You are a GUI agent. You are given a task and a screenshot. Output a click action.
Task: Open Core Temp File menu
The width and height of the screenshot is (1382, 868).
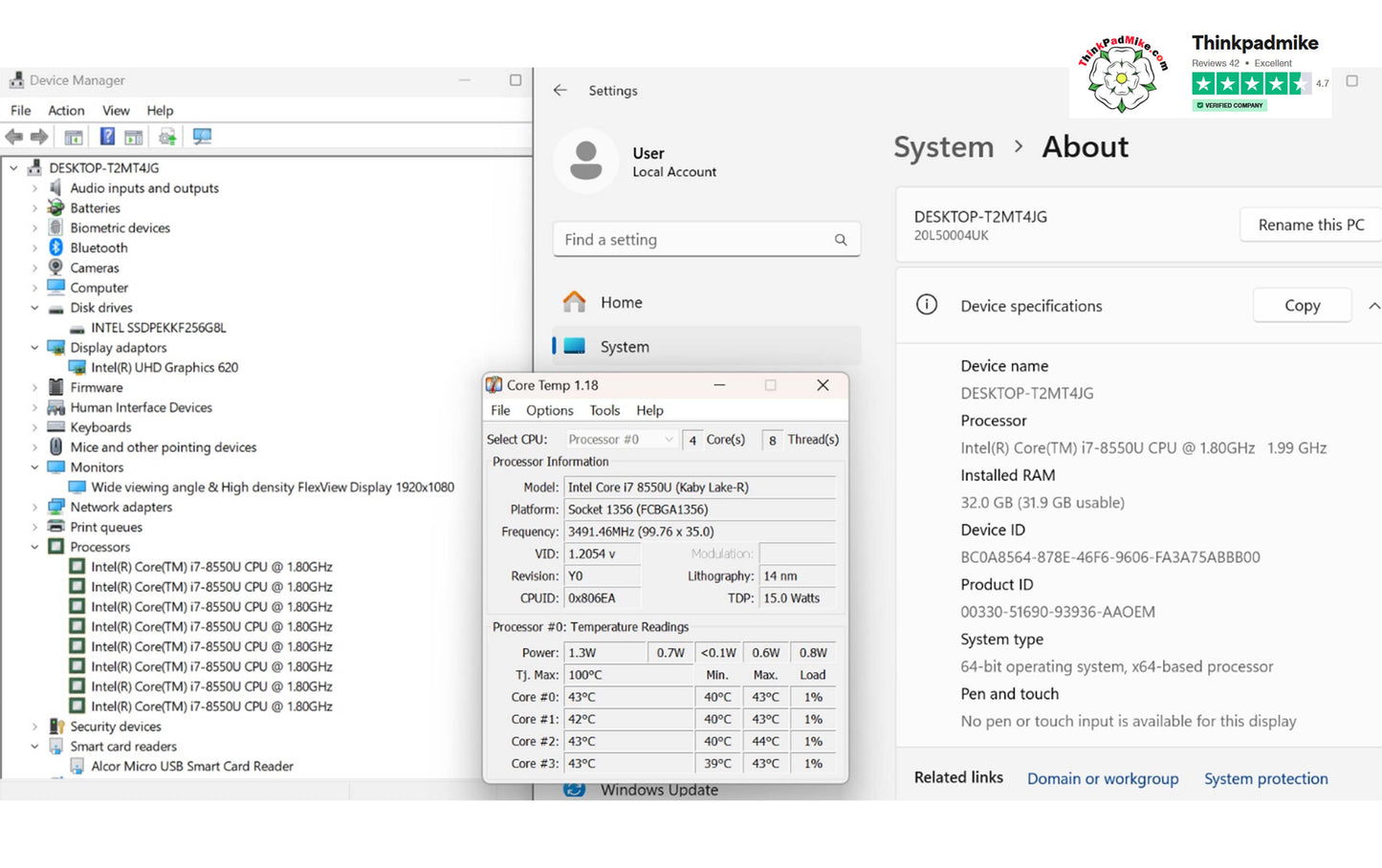click(x=500, y=410)
